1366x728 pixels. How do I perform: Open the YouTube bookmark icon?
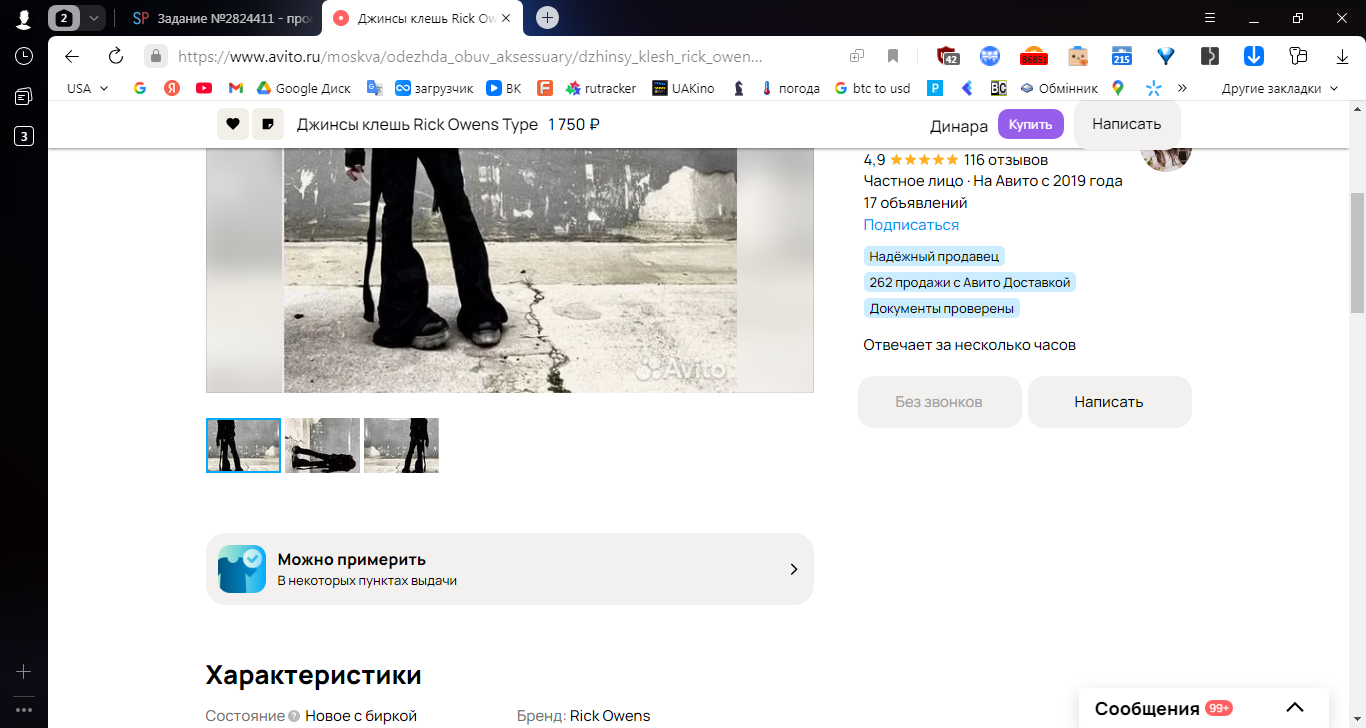[204, 88]
